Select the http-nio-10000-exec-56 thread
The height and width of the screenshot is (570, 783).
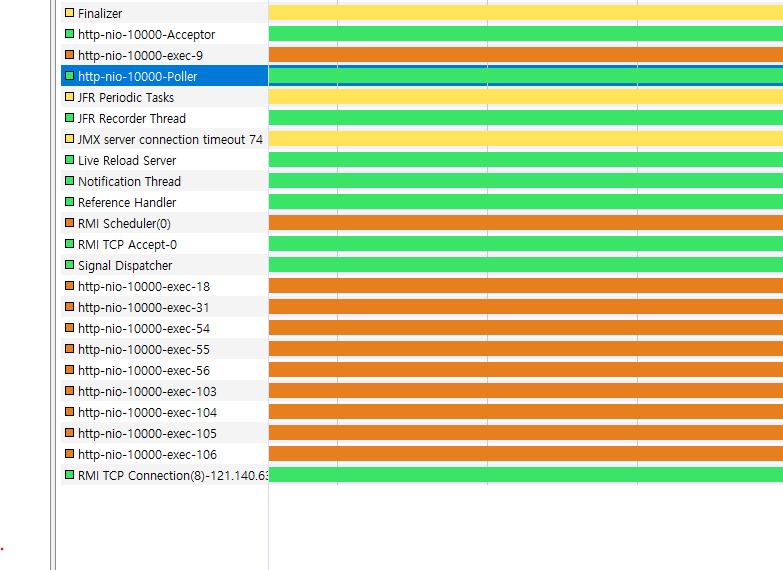click(164, 370)
